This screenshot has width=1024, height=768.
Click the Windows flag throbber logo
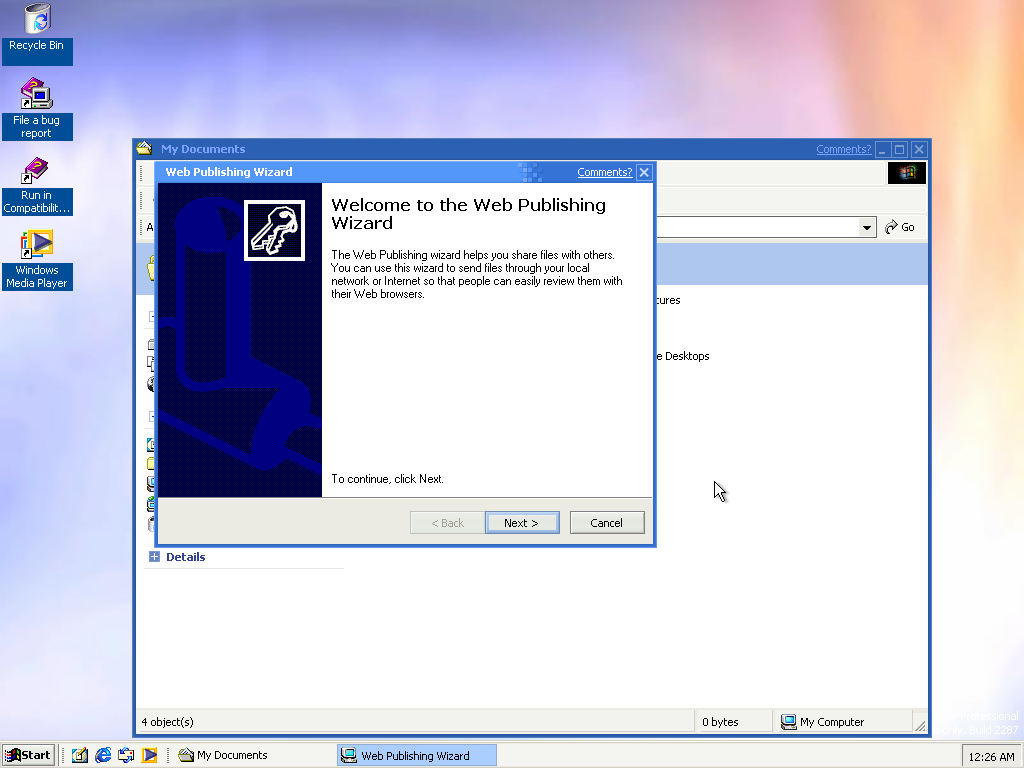coord(906,173)
